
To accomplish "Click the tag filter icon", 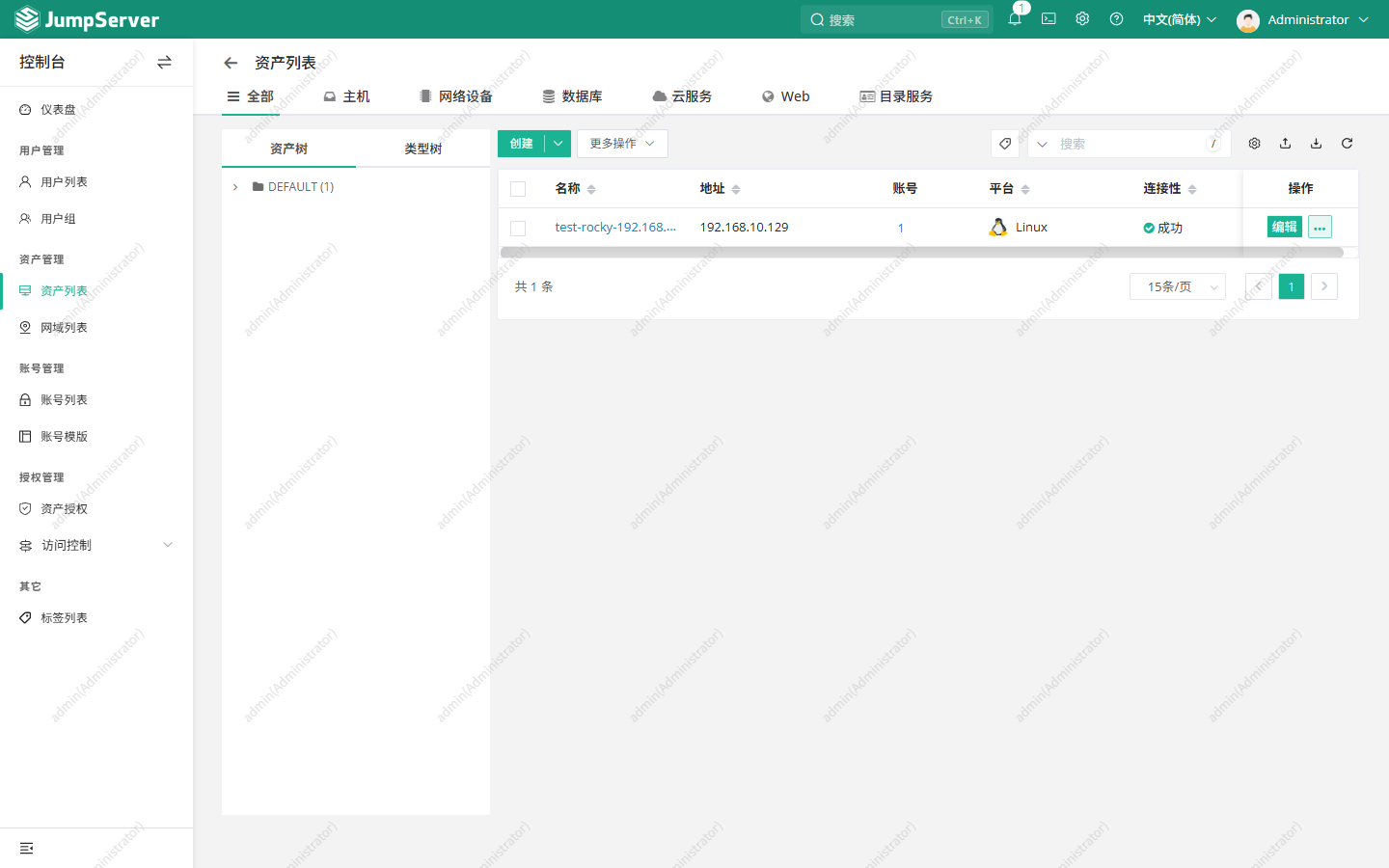I will [1005, 144].
